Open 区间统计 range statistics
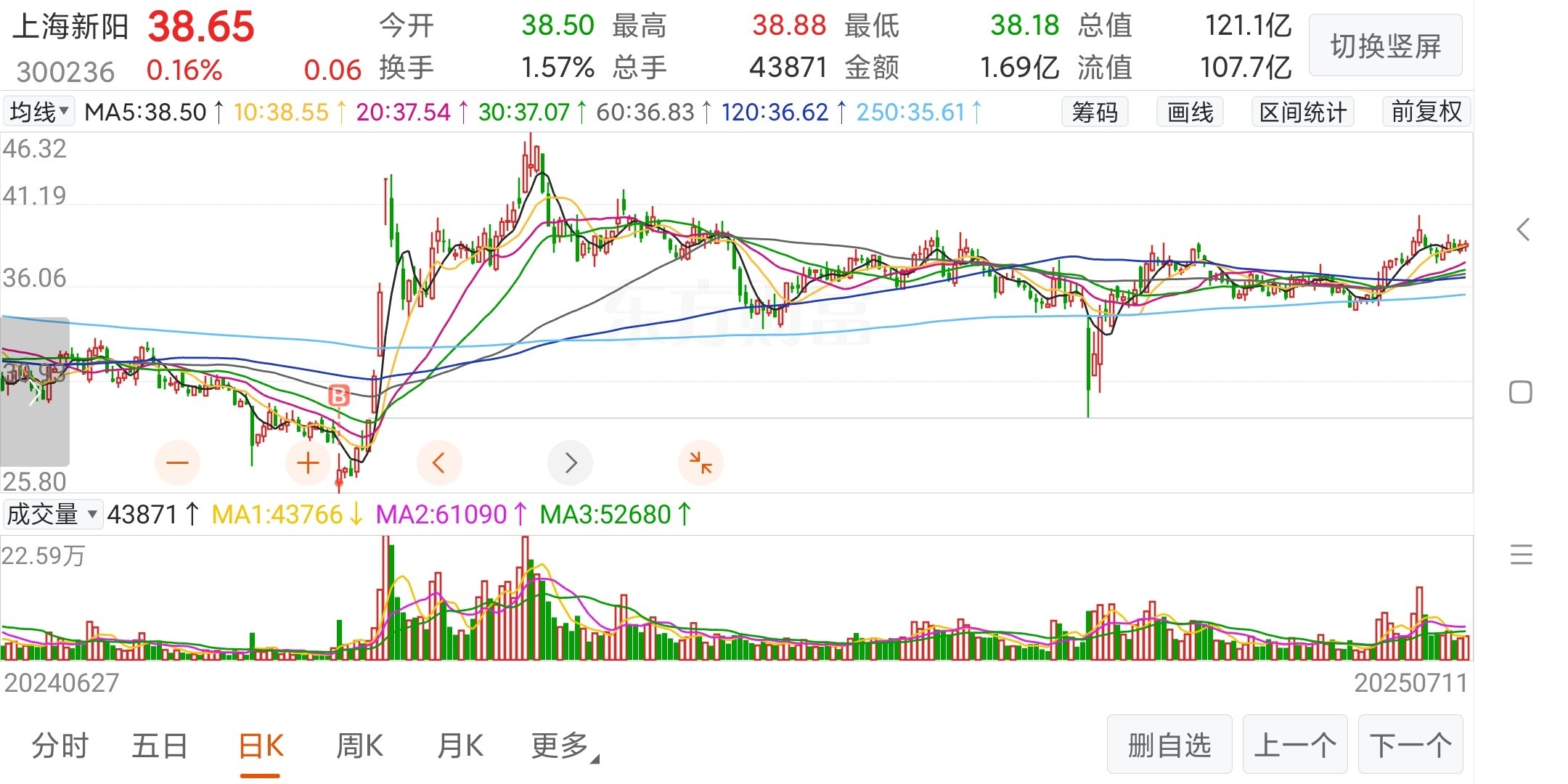The width and height of the screenshot is (1568, 784). pos(1303,112)
